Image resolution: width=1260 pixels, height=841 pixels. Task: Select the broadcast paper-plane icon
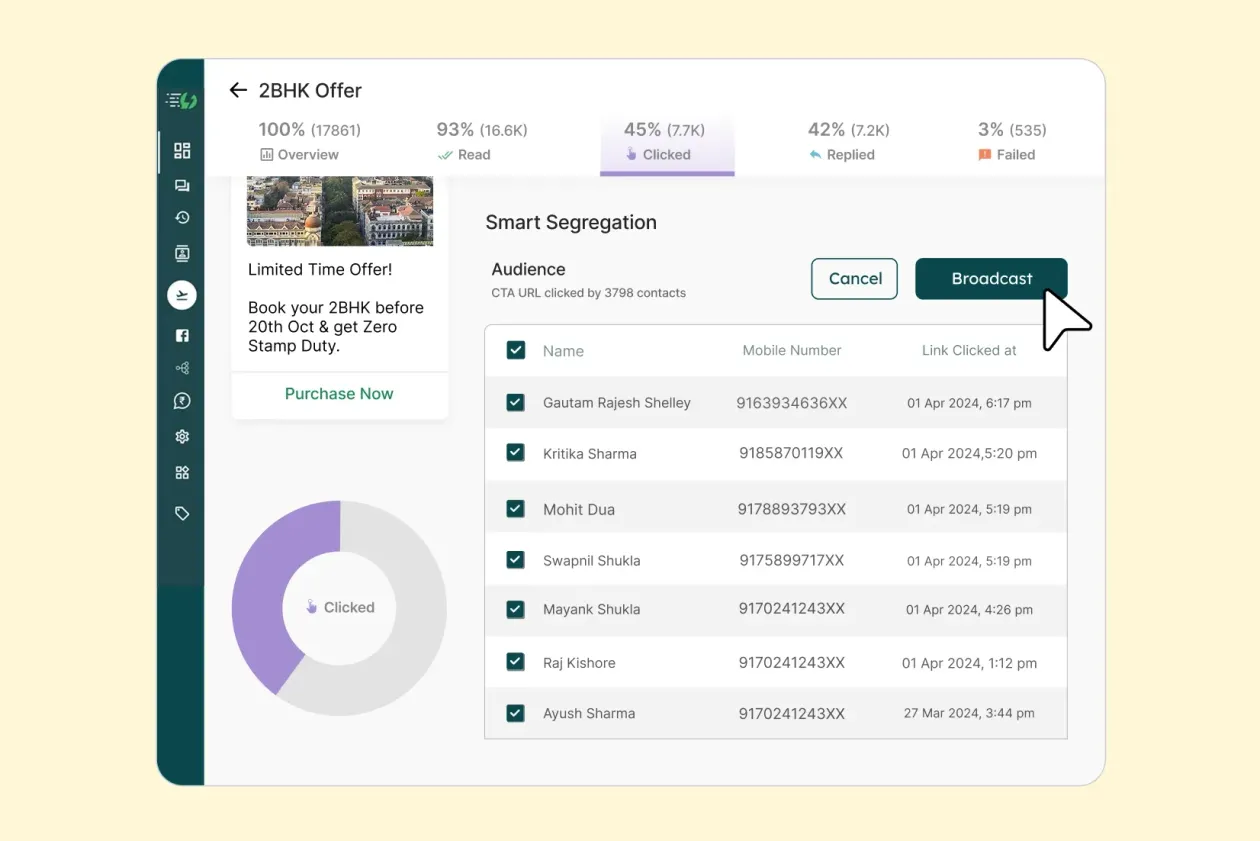[182, 294]
